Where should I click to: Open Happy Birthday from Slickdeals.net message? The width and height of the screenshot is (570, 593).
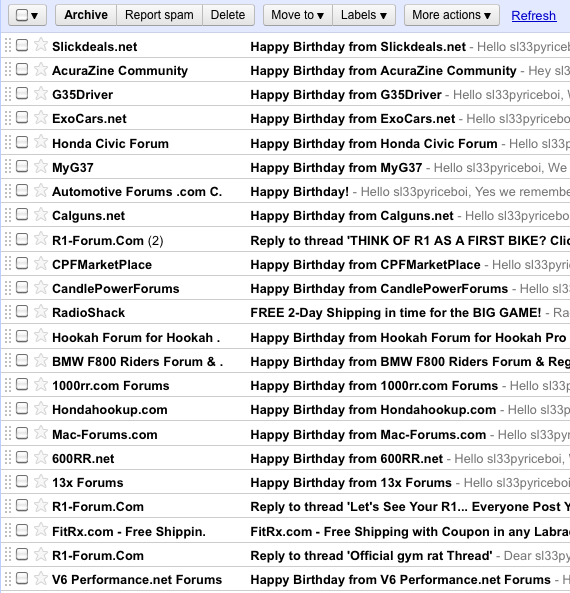358,47
